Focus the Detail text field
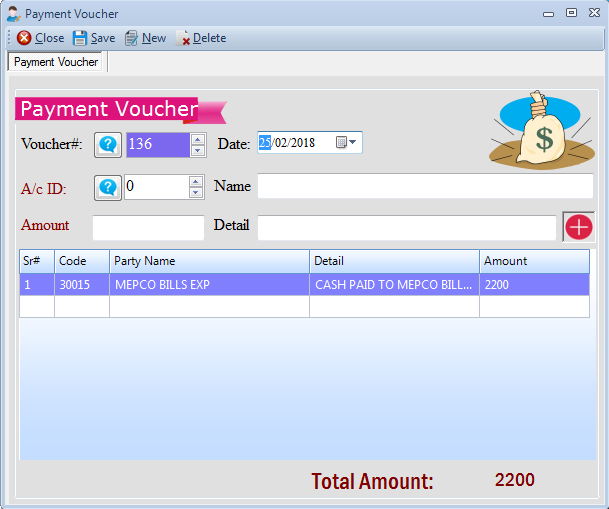 (406, 227)
